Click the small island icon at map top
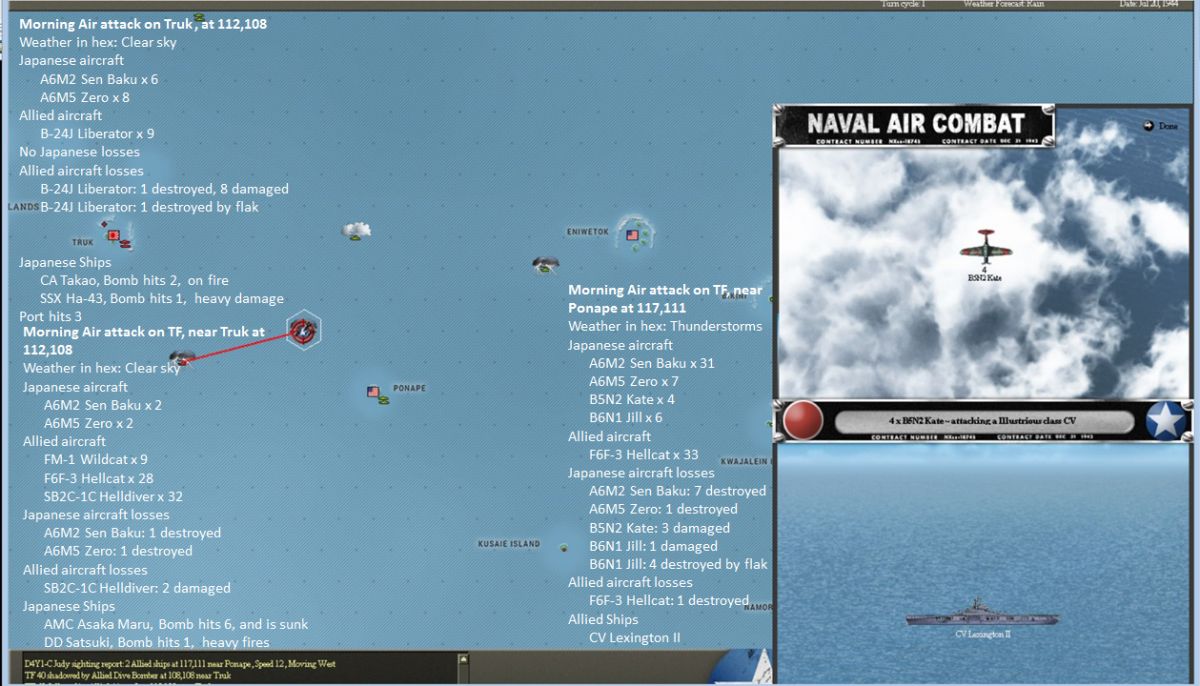The width and height of the screenshot is (1200, 686). [199, 17]
